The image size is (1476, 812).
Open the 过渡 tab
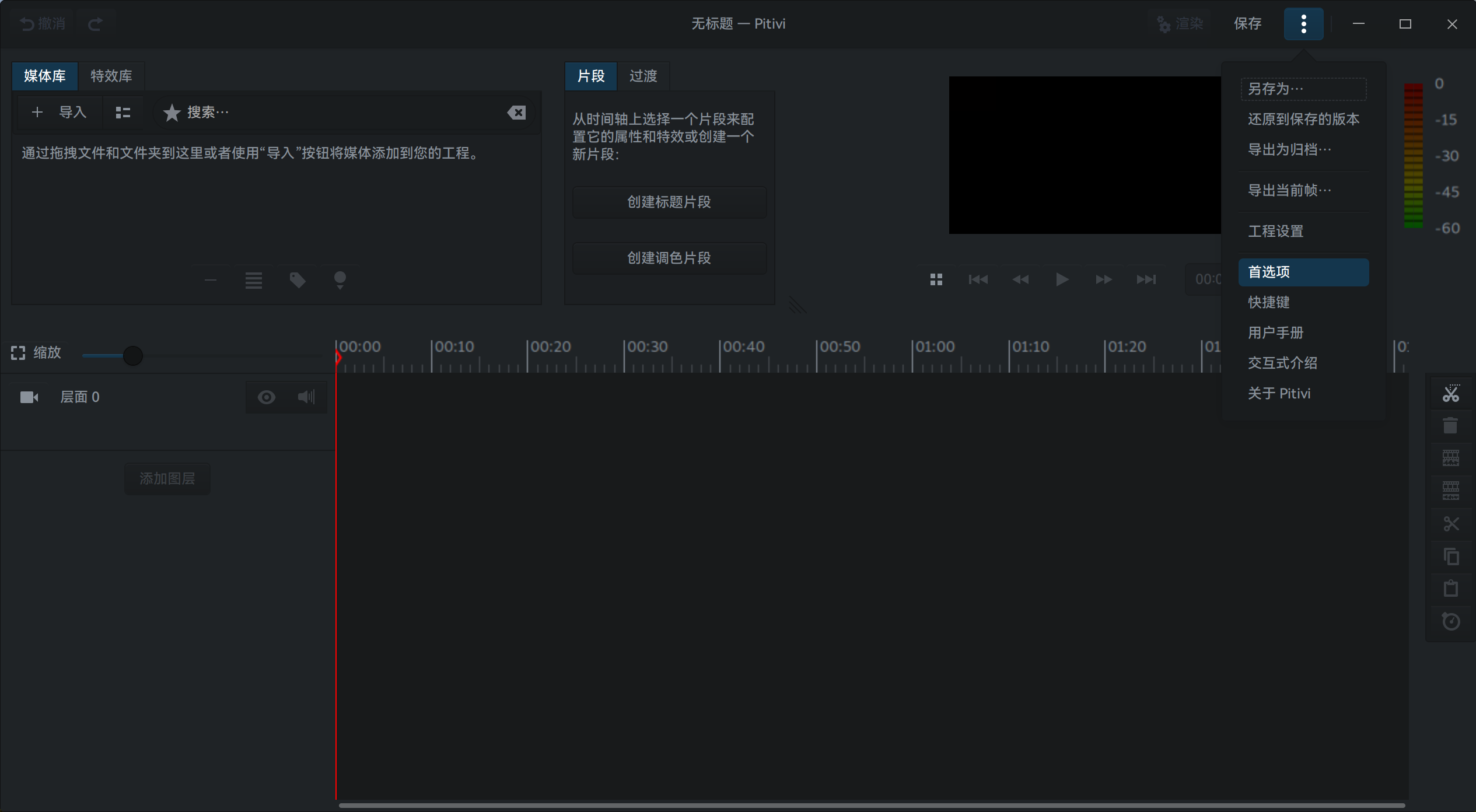[x=643, y=76]
